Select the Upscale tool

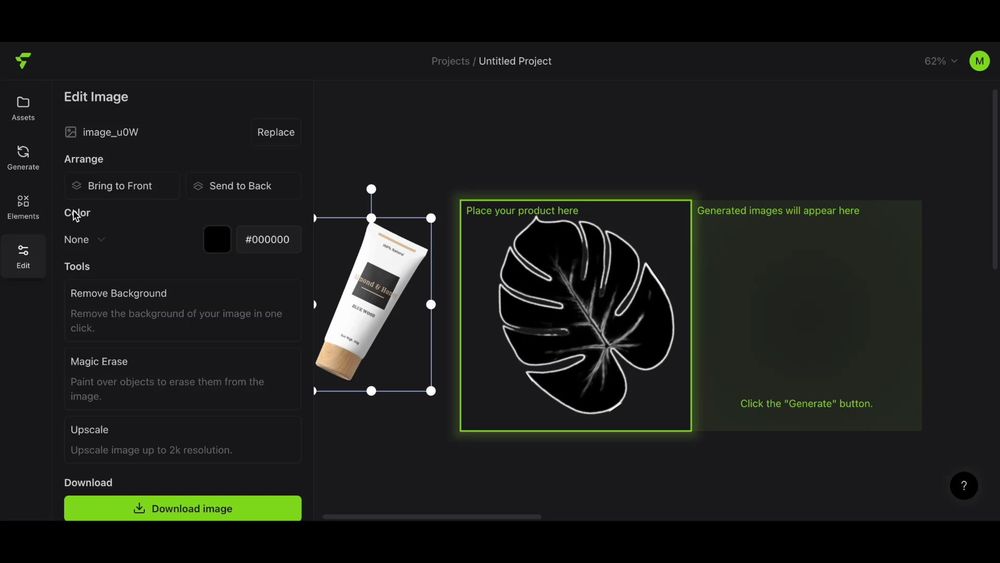coord(182,439)
